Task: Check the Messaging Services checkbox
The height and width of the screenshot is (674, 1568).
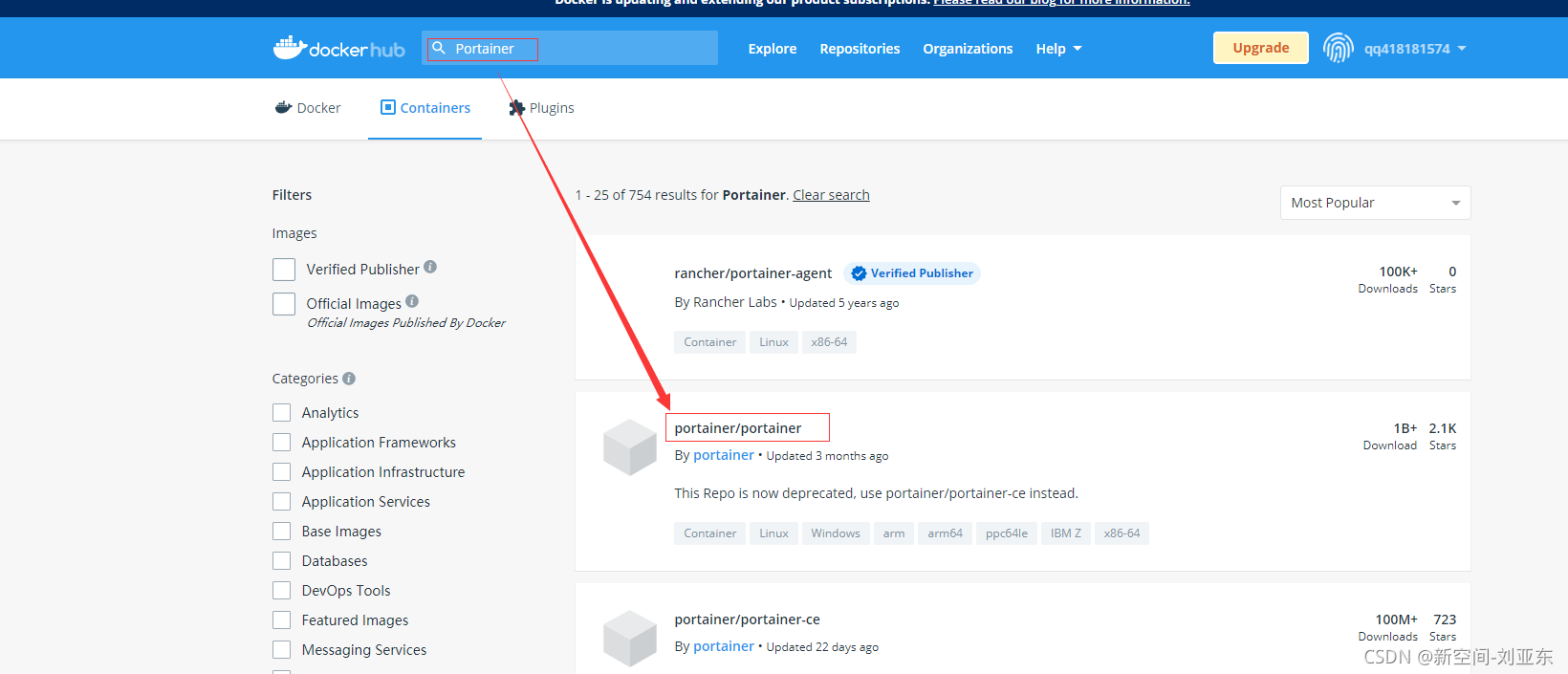Action: [281, 649]
